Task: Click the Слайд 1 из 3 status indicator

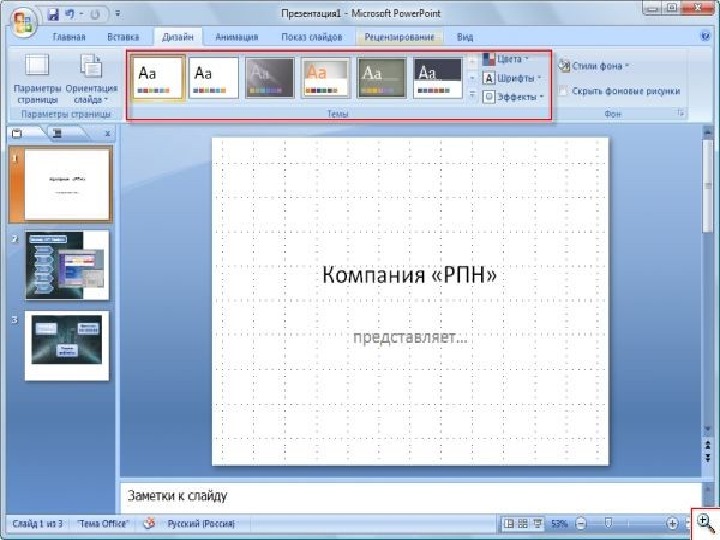Action: coord(38,524)
